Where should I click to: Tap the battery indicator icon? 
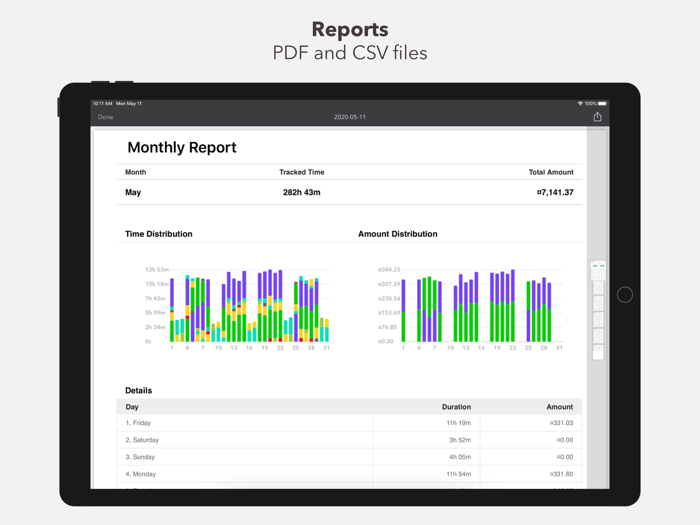(602, 104)
